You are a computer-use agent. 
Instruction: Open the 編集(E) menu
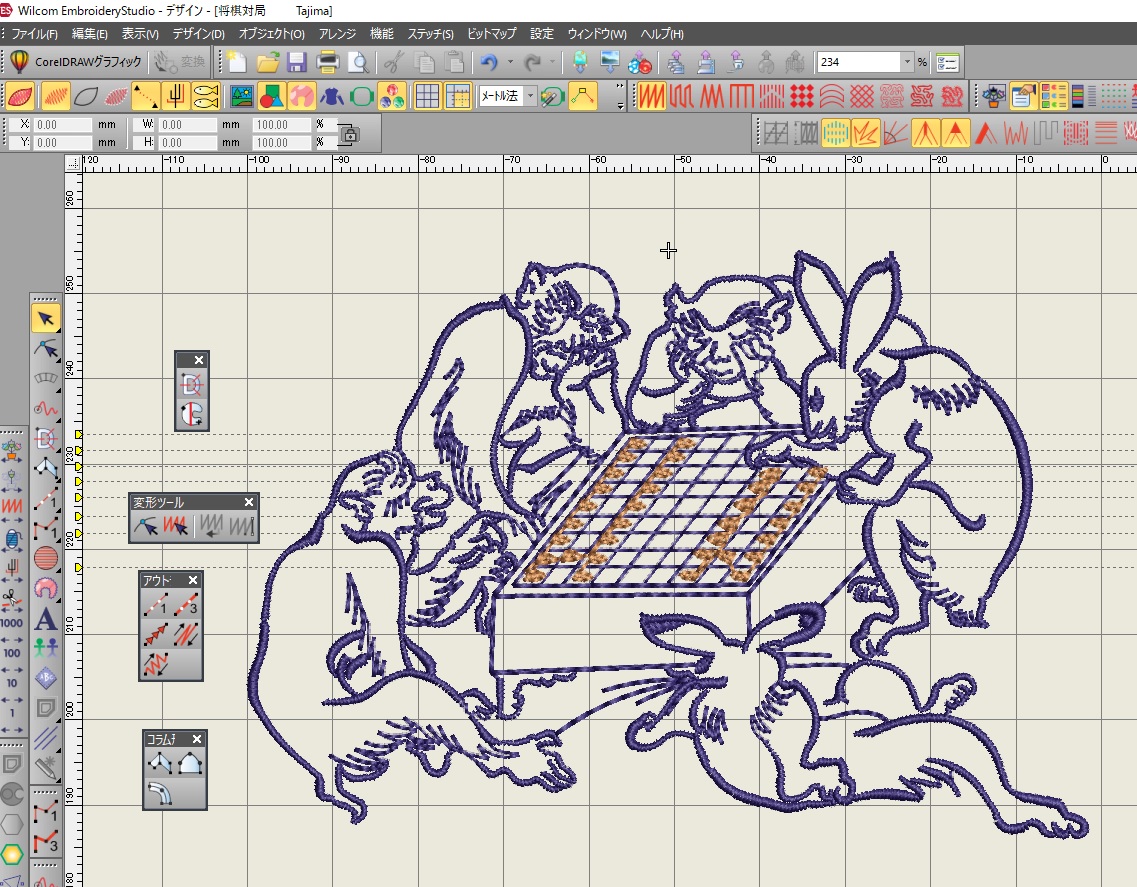90,34
